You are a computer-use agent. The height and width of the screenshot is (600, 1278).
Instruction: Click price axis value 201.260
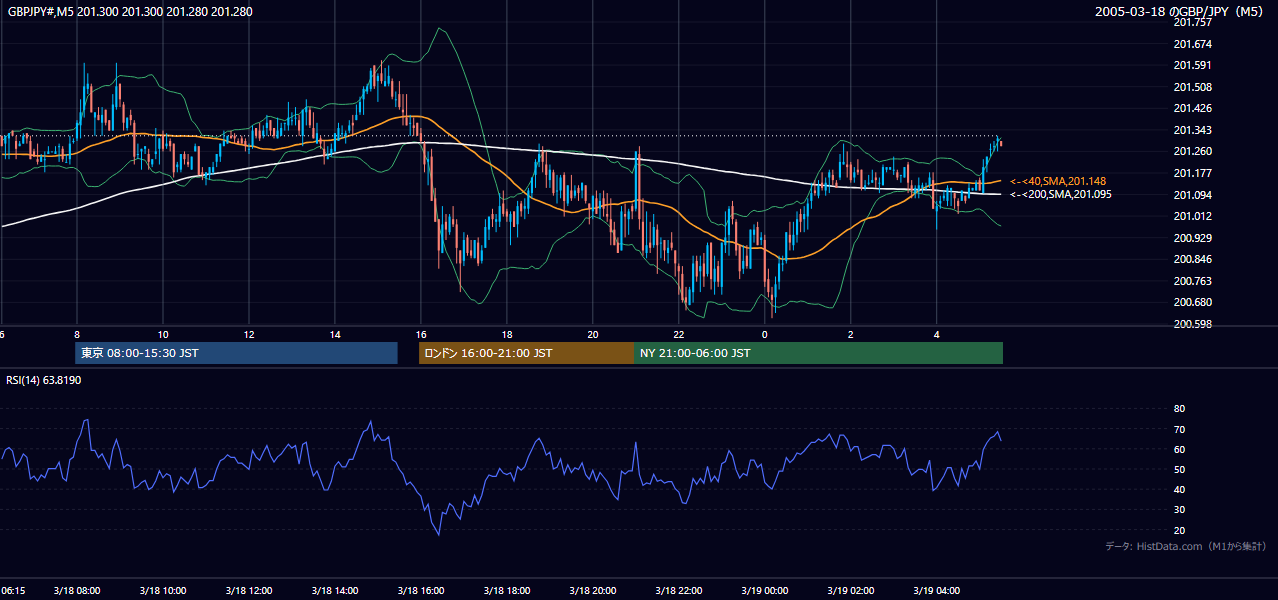[x=1193, y=151]
